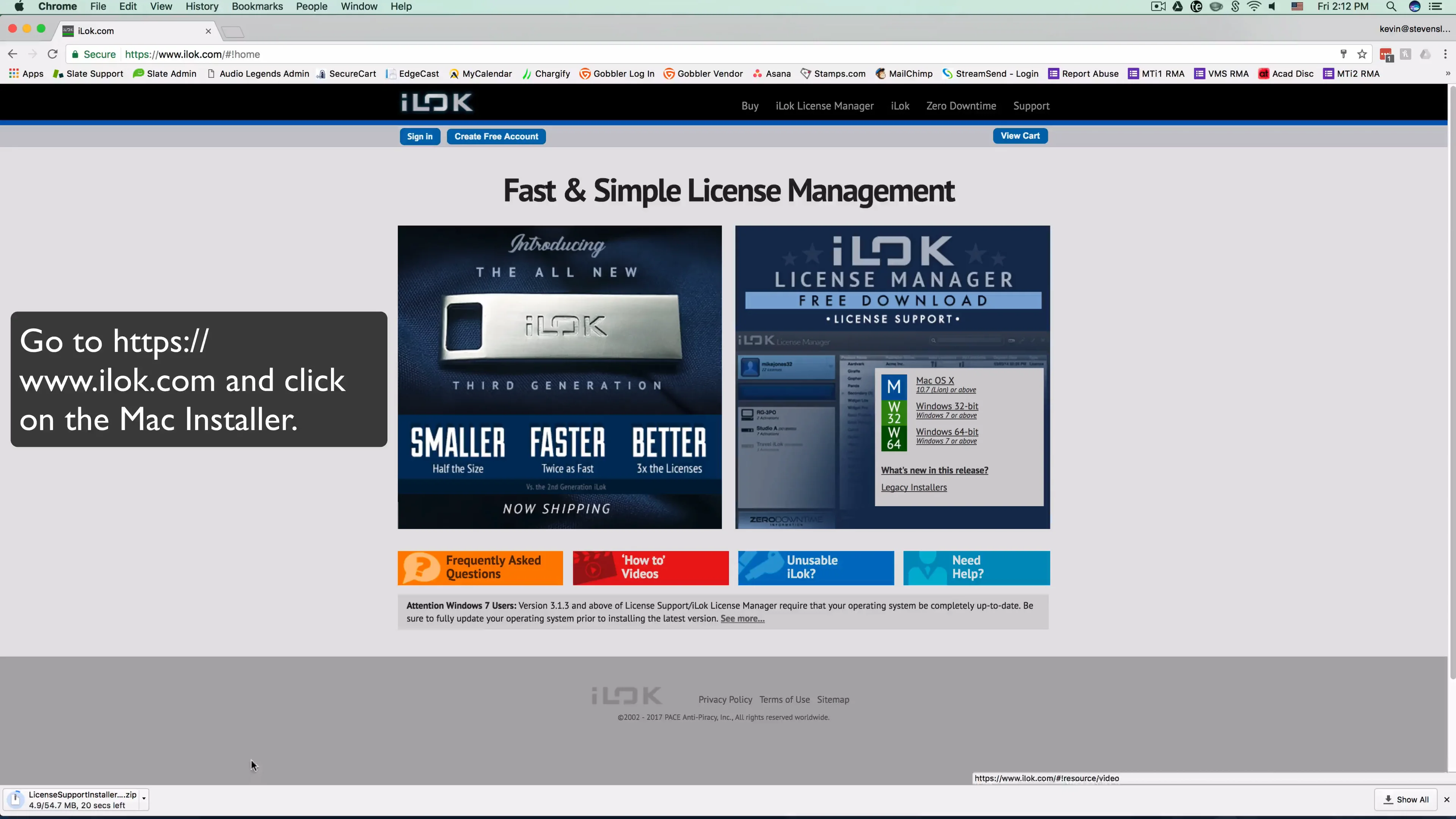Screen dimensions: 1456x819
Task: Click the bookmark star icon in address bar
Action: [1362, 54]
